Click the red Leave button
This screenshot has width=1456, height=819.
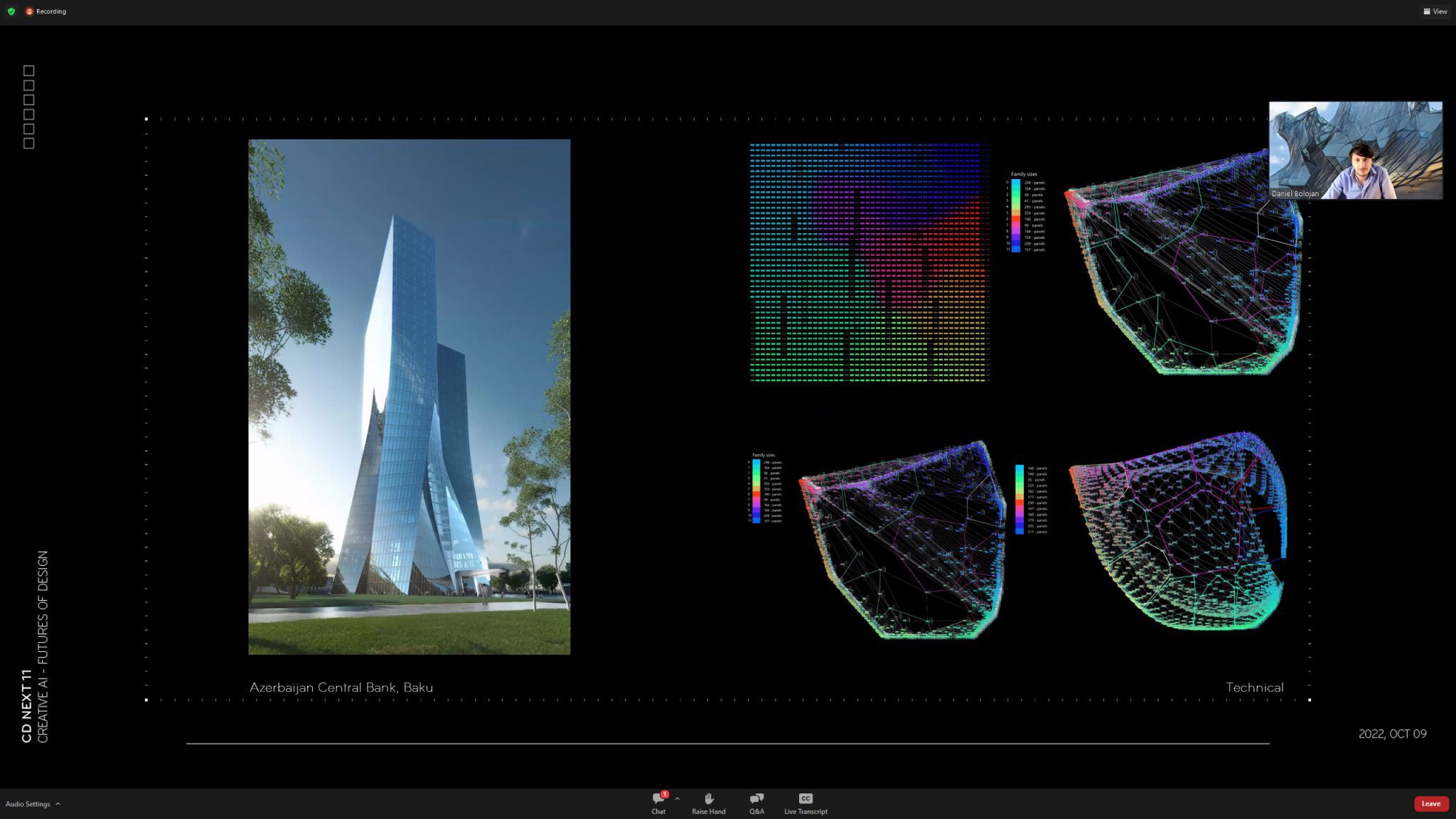point(1430,803)
